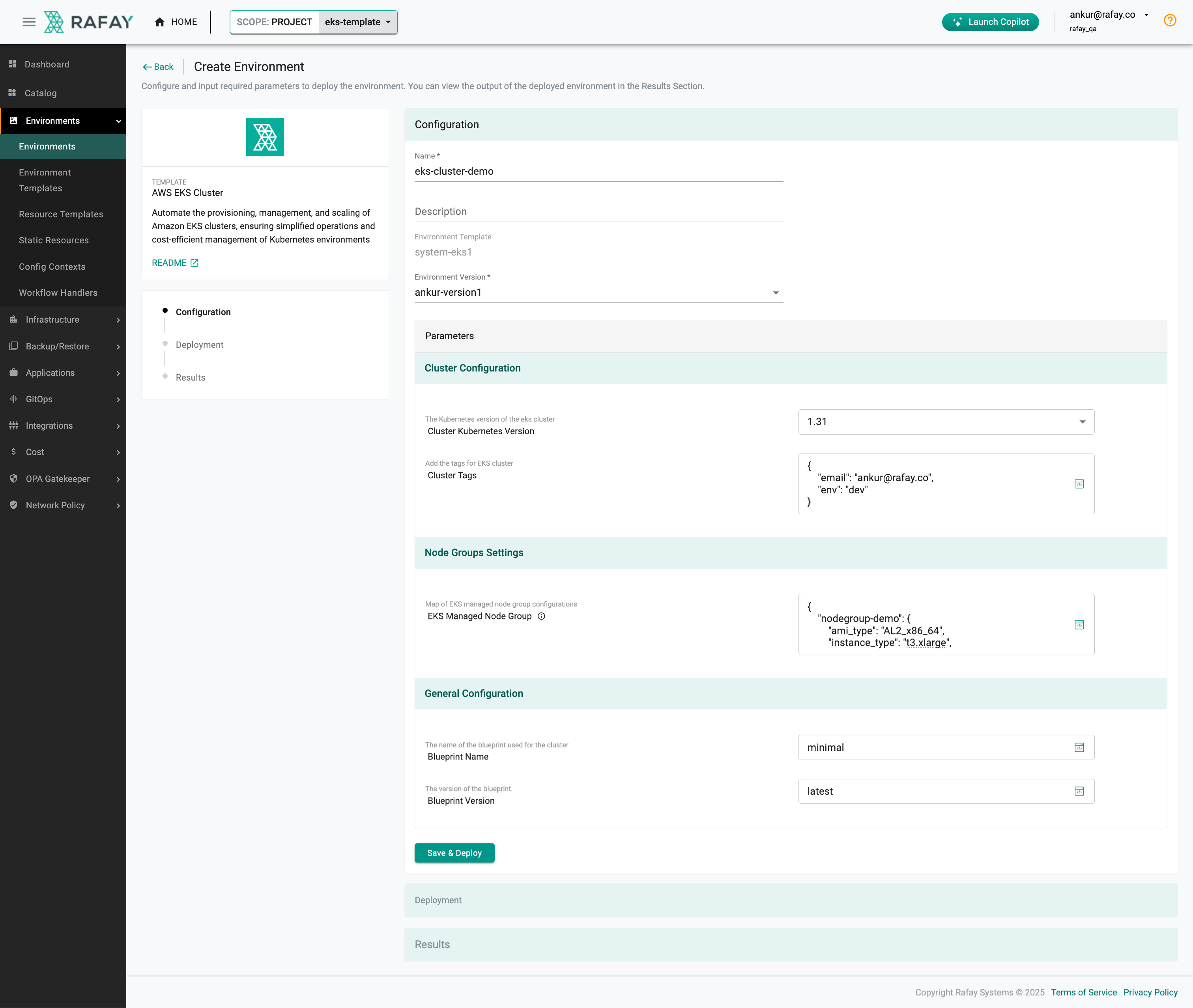Image resolution: width=1193 pixels, height=1008 pixels.
Task: Expand the Backup/Restore sidebar section
Action: point(118,347)
